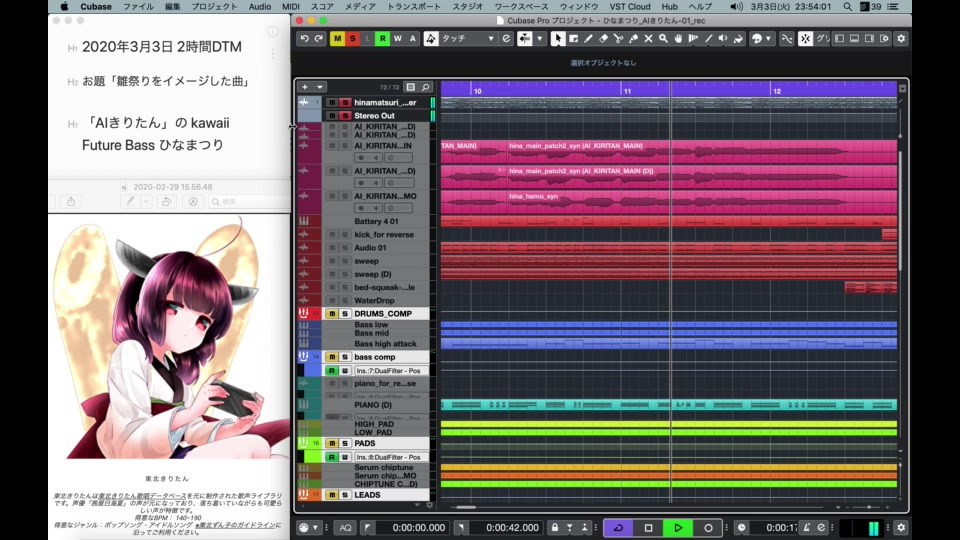The image size is (960, 540).
Task: Click the lock punch points icon
Action: click(555, 527)
